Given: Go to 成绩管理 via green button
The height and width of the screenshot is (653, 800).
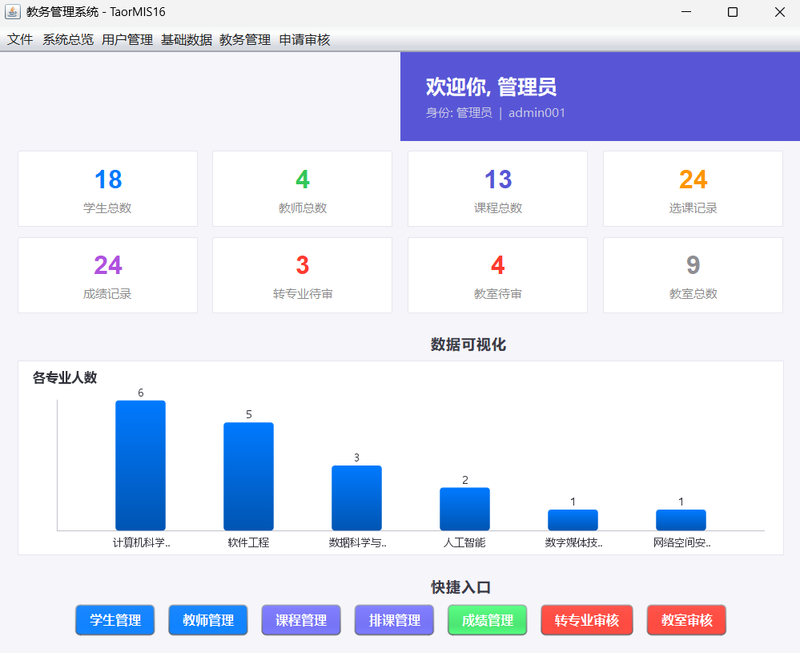Looking at the screenshot, I should point(487,620).
